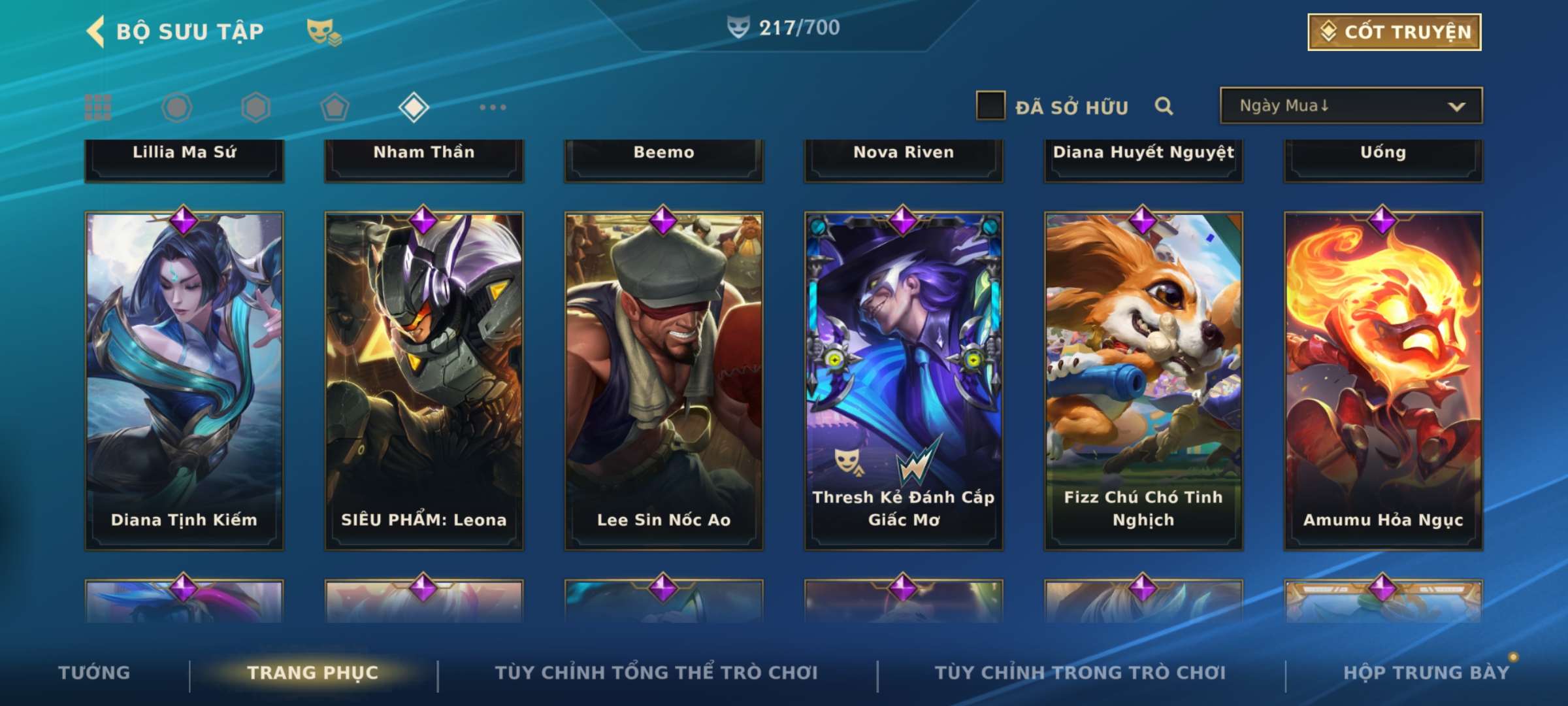This screenshot has width=1568, height=706.
Task: Select the all-skins grid filter icon
Action: point(98,107)
